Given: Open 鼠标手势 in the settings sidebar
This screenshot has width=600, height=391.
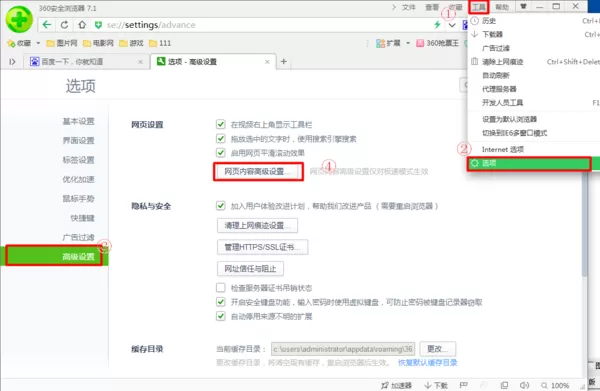Looking at the screenshot, I should pos(78,199).
